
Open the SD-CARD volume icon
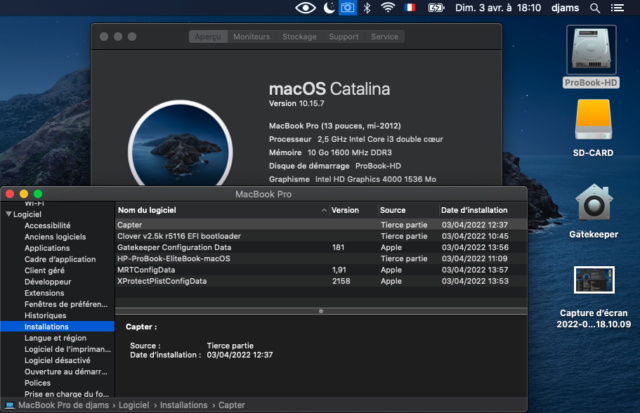pos(593,120)
